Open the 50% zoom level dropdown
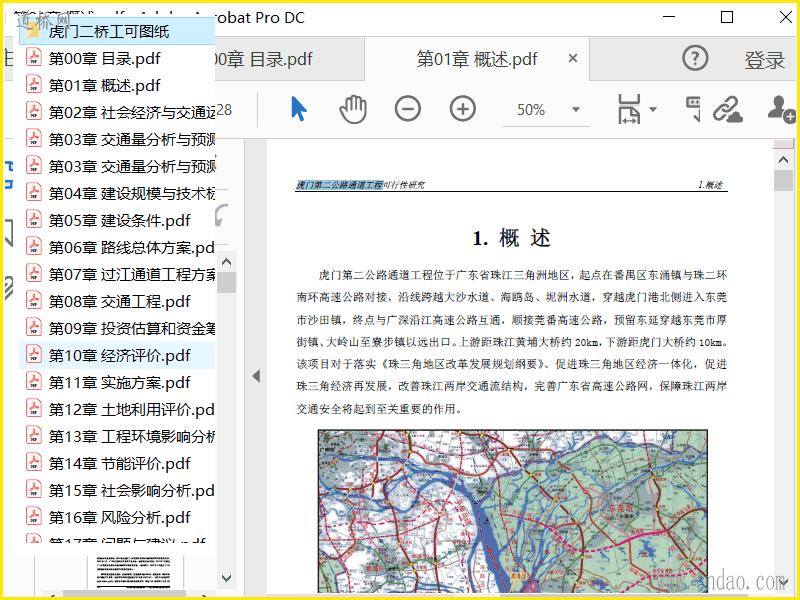Screen dimensions: 800x600 click(x=575, y=110)
